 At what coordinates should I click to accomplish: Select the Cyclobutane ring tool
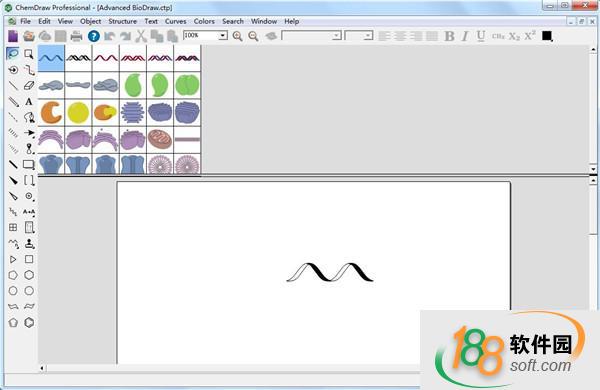(29, 259)
